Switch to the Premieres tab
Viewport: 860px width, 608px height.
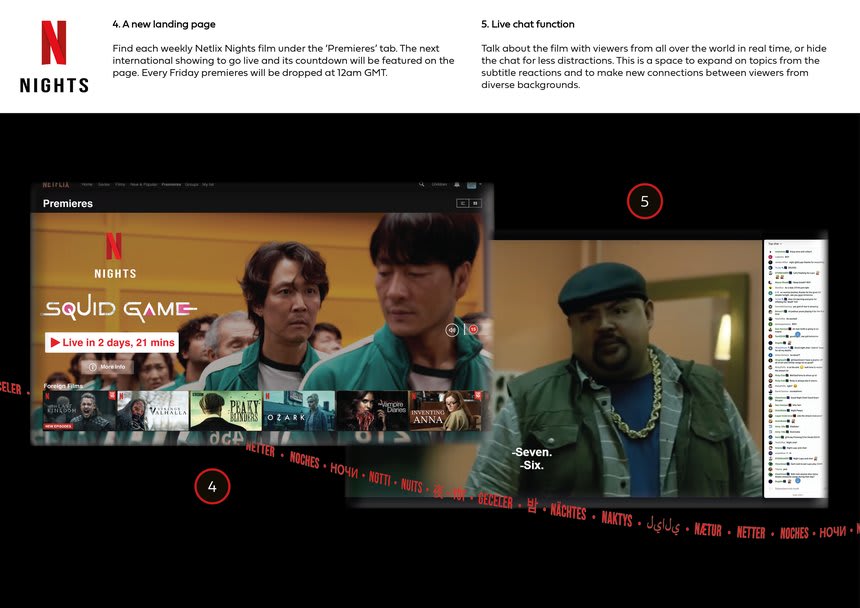pyautogui.click(x=168, y=184)
